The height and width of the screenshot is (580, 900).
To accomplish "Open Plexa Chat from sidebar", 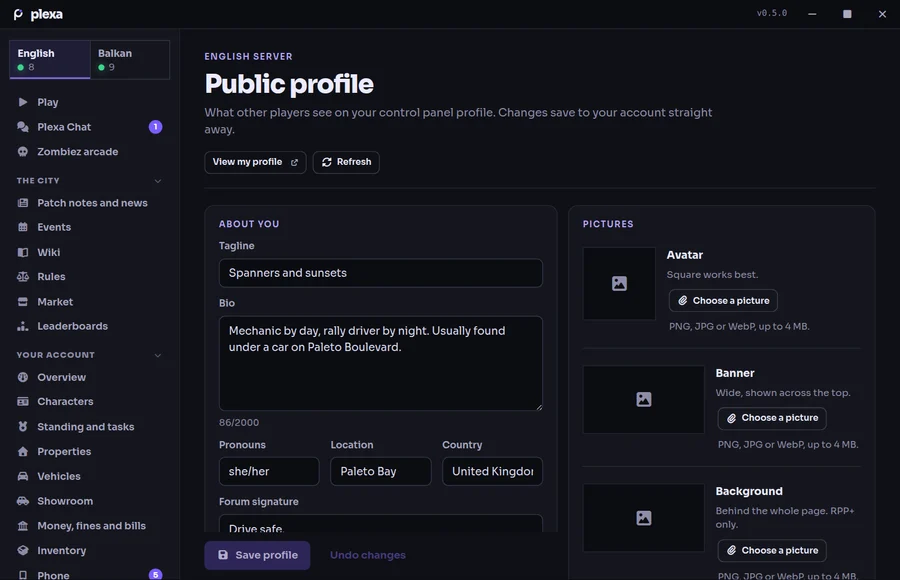I will (90, 127).
